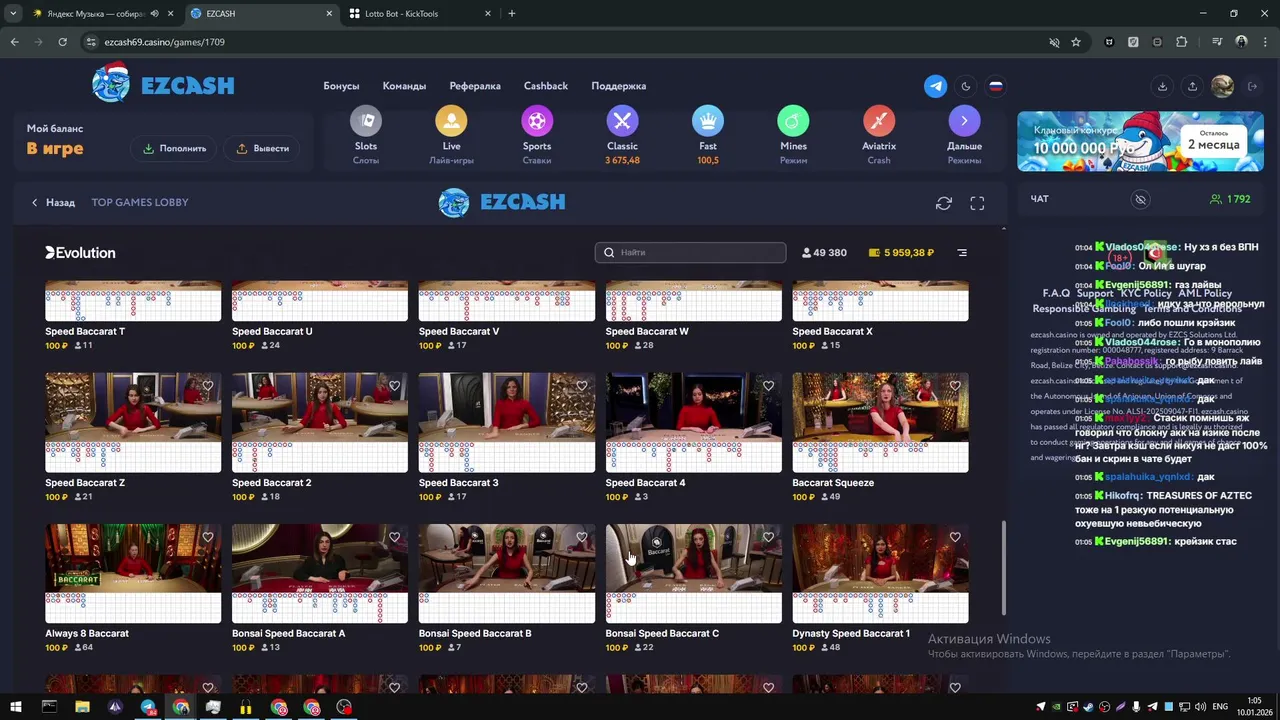Favorite Speed Baccarat 2 with heart

coord(394,386)
